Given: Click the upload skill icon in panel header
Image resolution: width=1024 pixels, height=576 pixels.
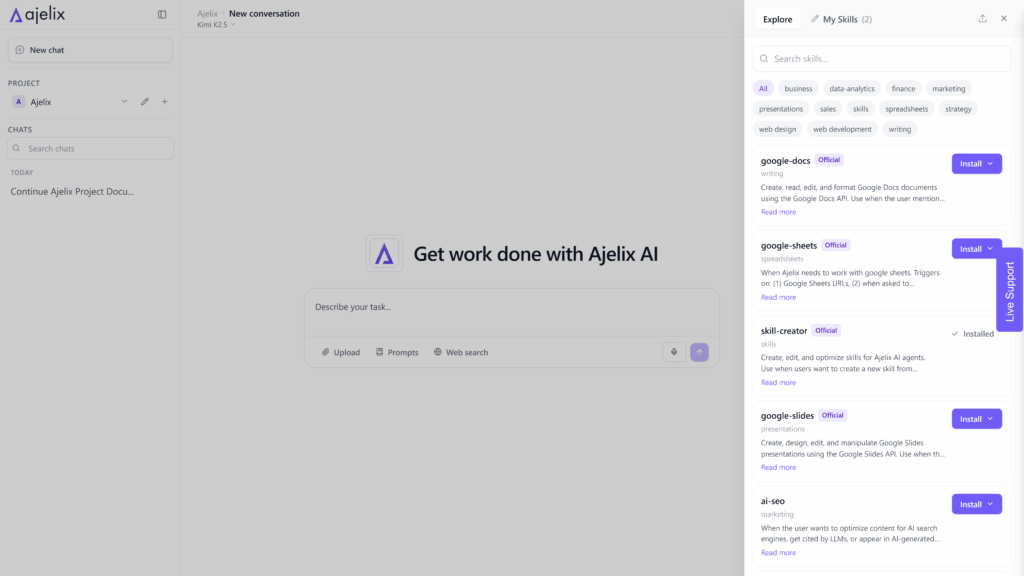Looking at the screenshot, I should click(x=982, y=19).
